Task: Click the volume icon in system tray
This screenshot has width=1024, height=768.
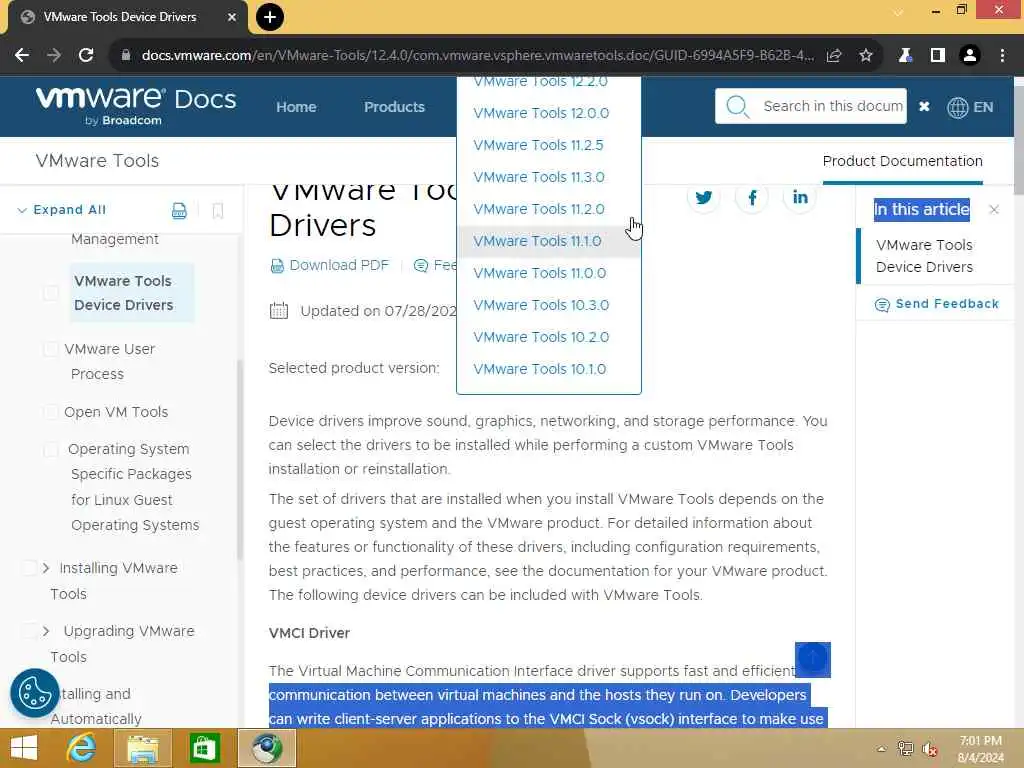Action: tap(930, 749)
